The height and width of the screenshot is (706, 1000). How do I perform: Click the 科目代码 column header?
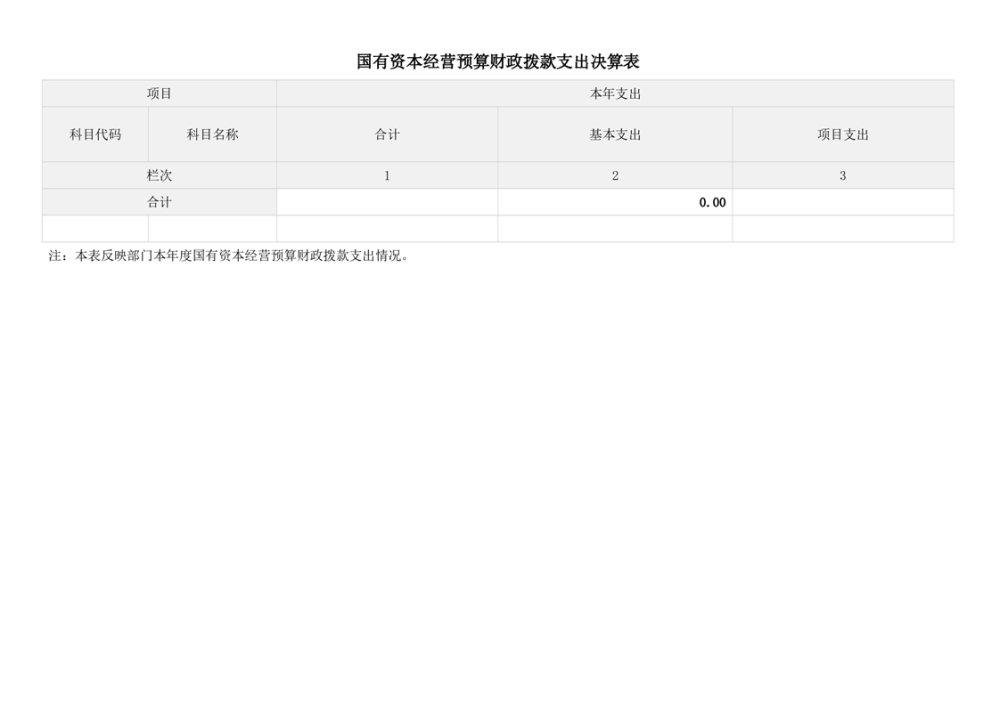coord(95,135)
